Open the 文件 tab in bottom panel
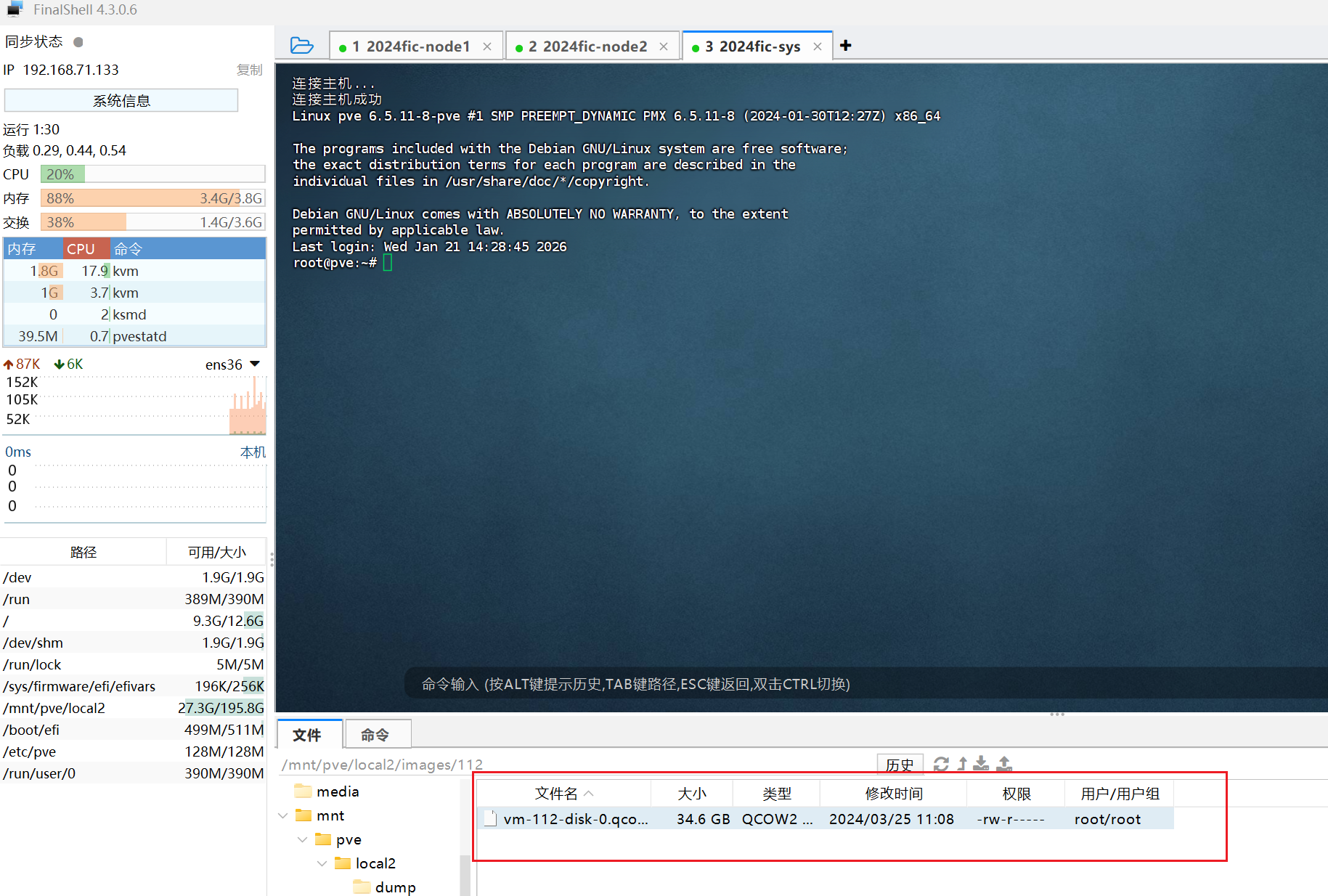This screenshot has height=896, width=1328. coord(308,735)
